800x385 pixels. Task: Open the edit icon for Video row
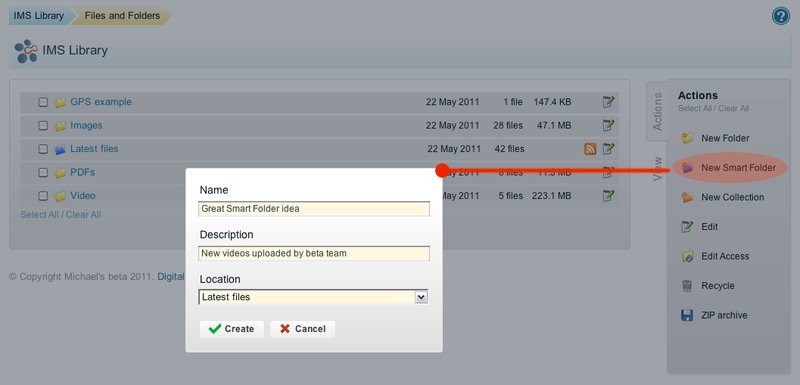point(608,196)
